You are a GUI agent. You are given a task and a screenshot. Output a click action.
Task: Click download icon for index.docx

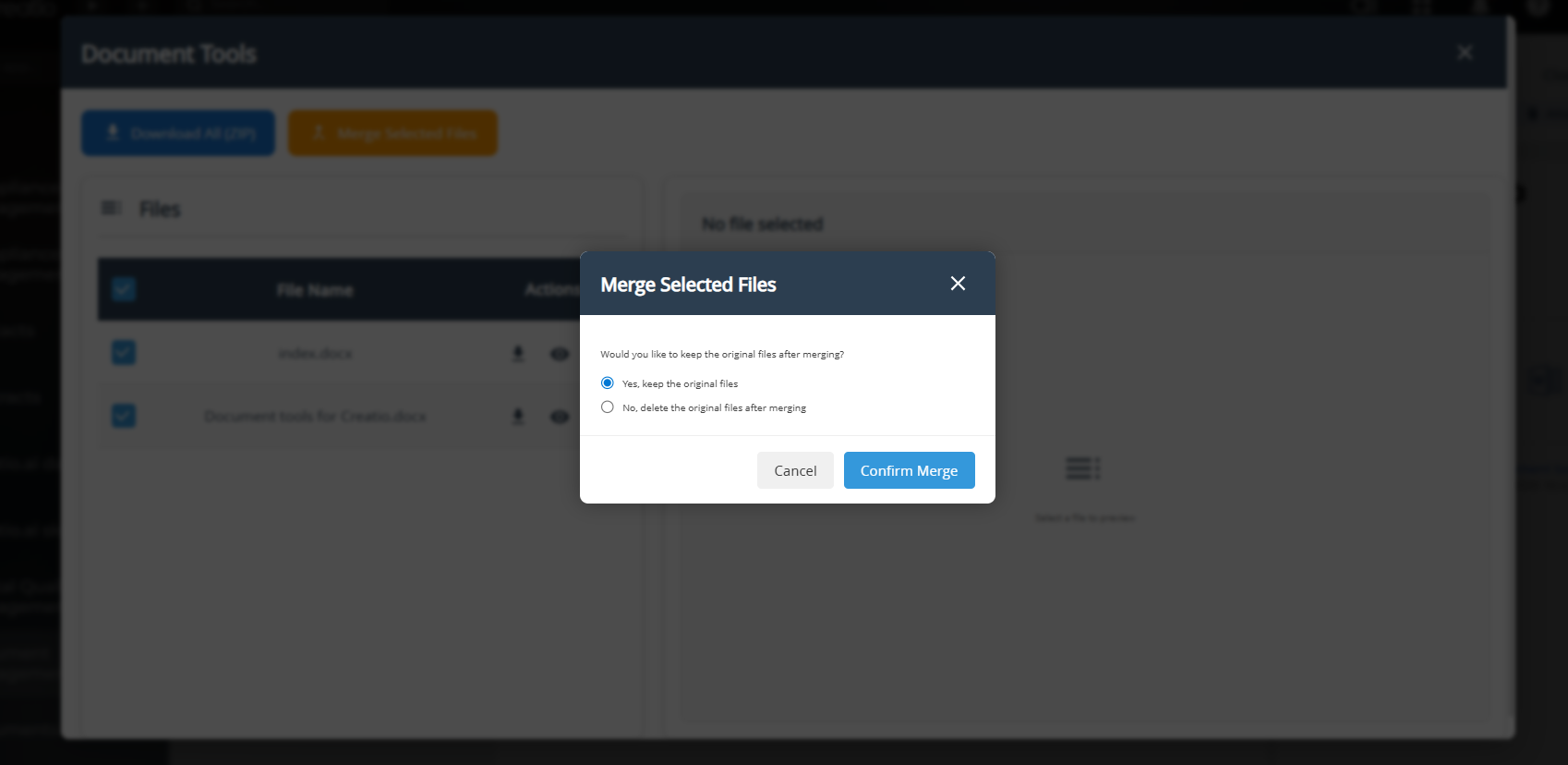click(x=518, y=354)
